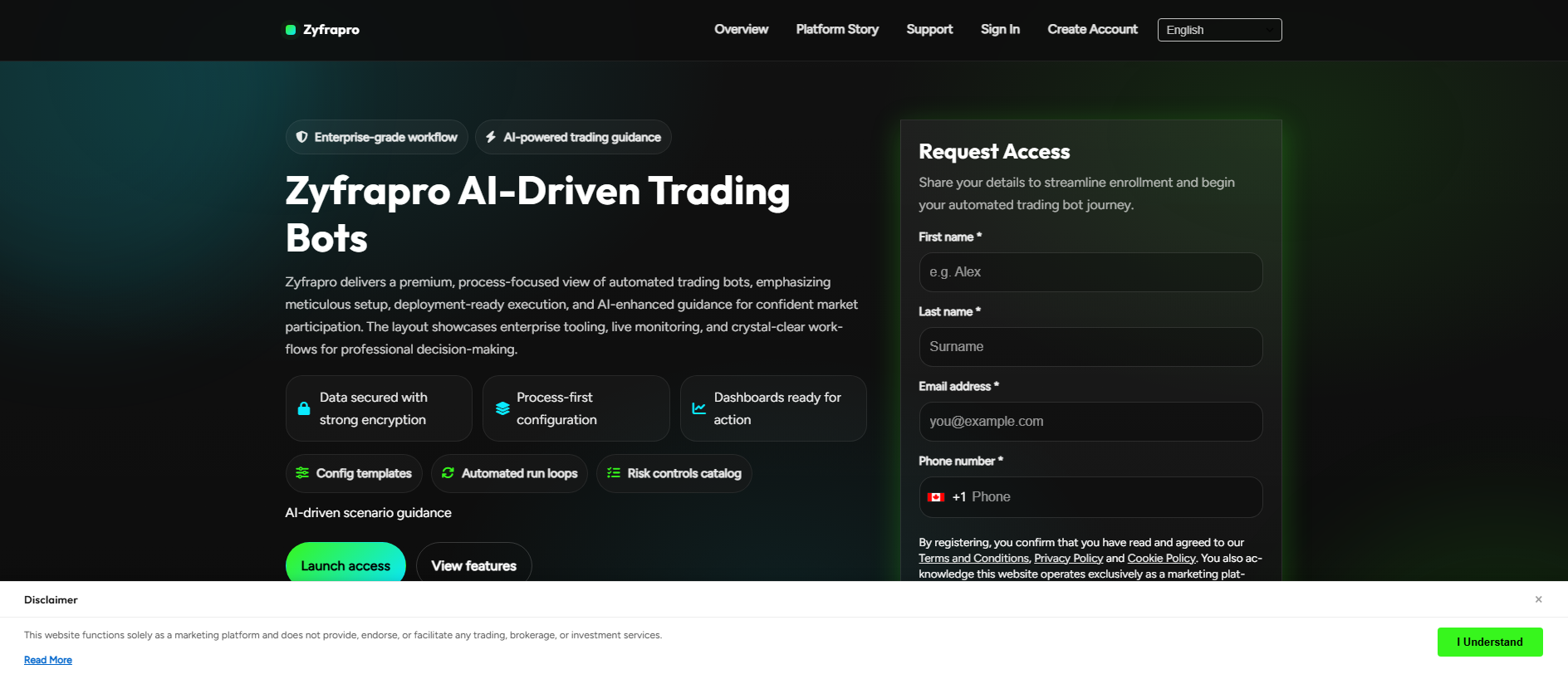The image size is (1568, 679).
Task: Click the shield icon in Enterprise-grade workflow badge
Action: [301, 137]
